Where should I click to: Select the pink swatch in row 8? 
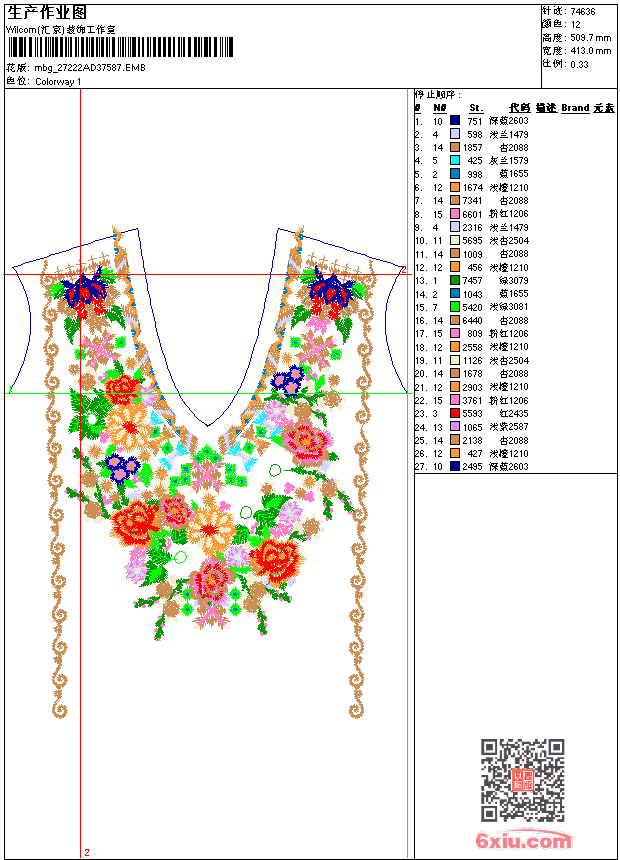click(455, 214)
